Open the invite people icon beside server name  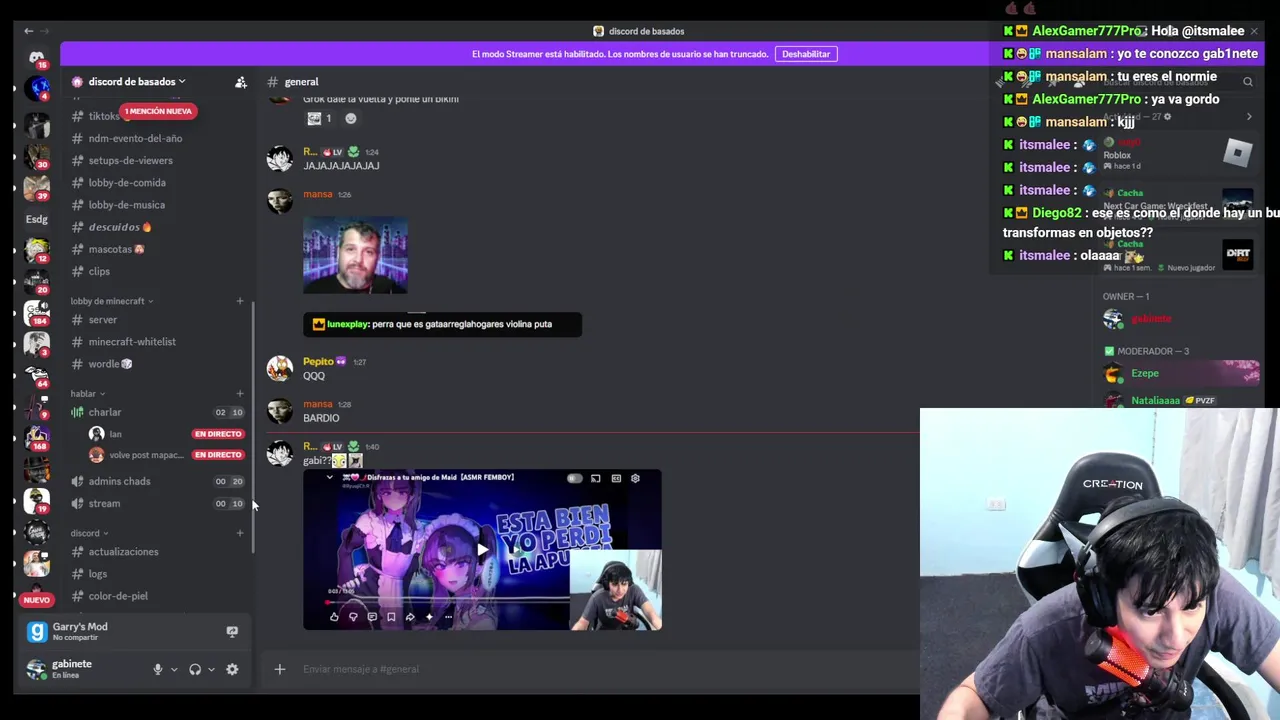coord(241,82)
